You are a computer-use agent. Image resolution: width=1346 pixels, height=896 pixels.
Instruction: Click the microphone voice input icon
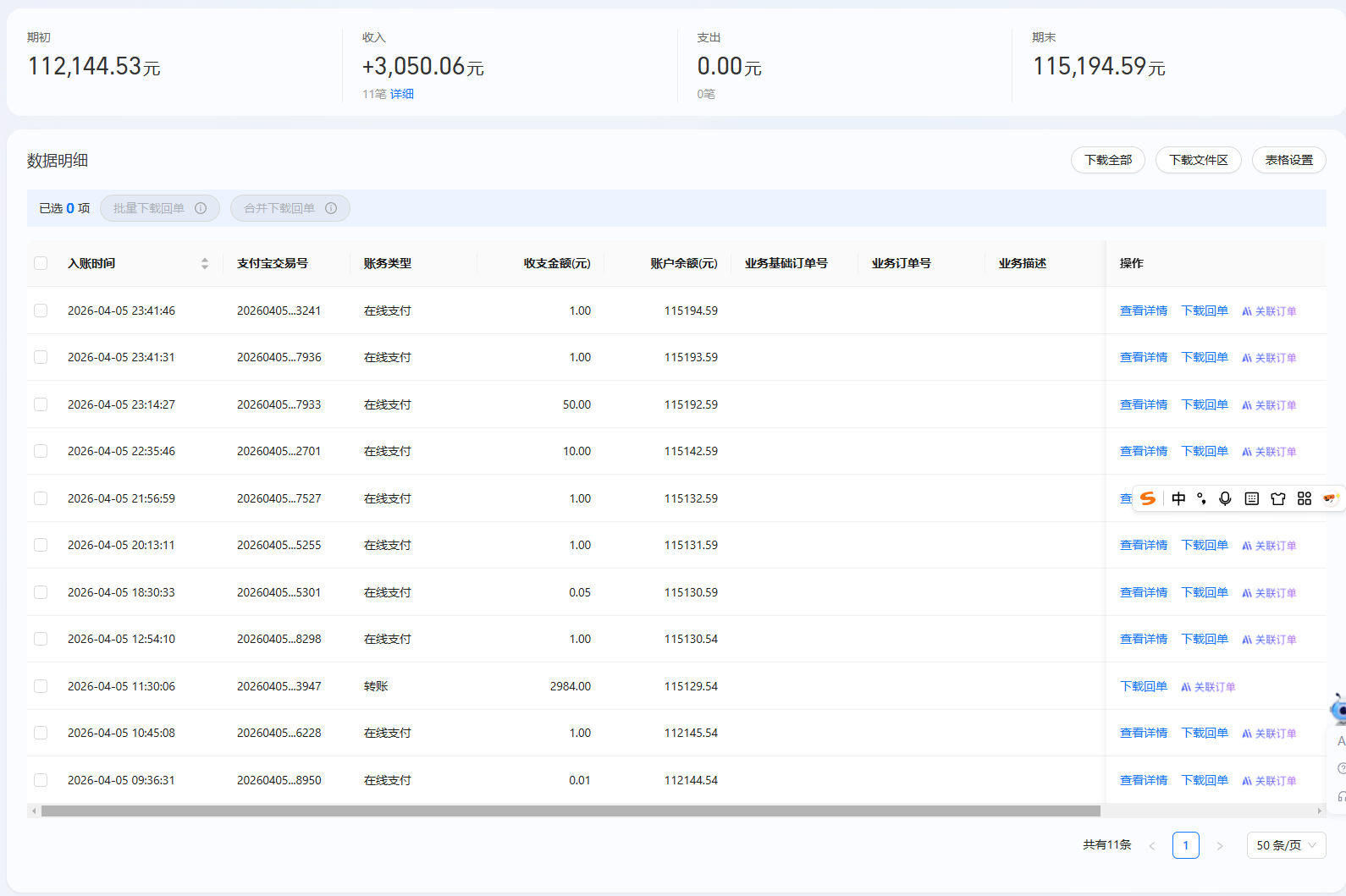(x=1225, y=498)
